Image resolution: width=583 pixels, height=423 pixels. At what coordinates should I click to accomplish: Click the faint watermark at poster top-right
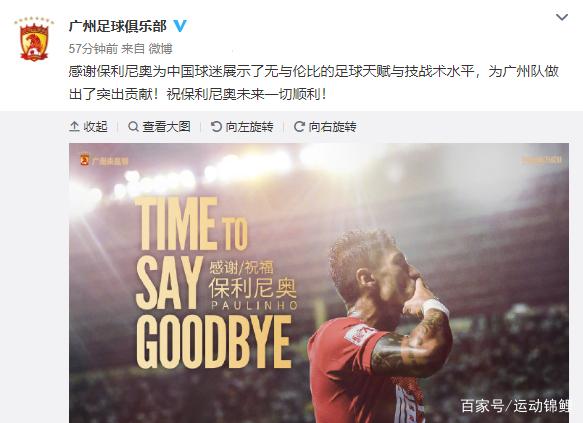(x=541, y=160)
